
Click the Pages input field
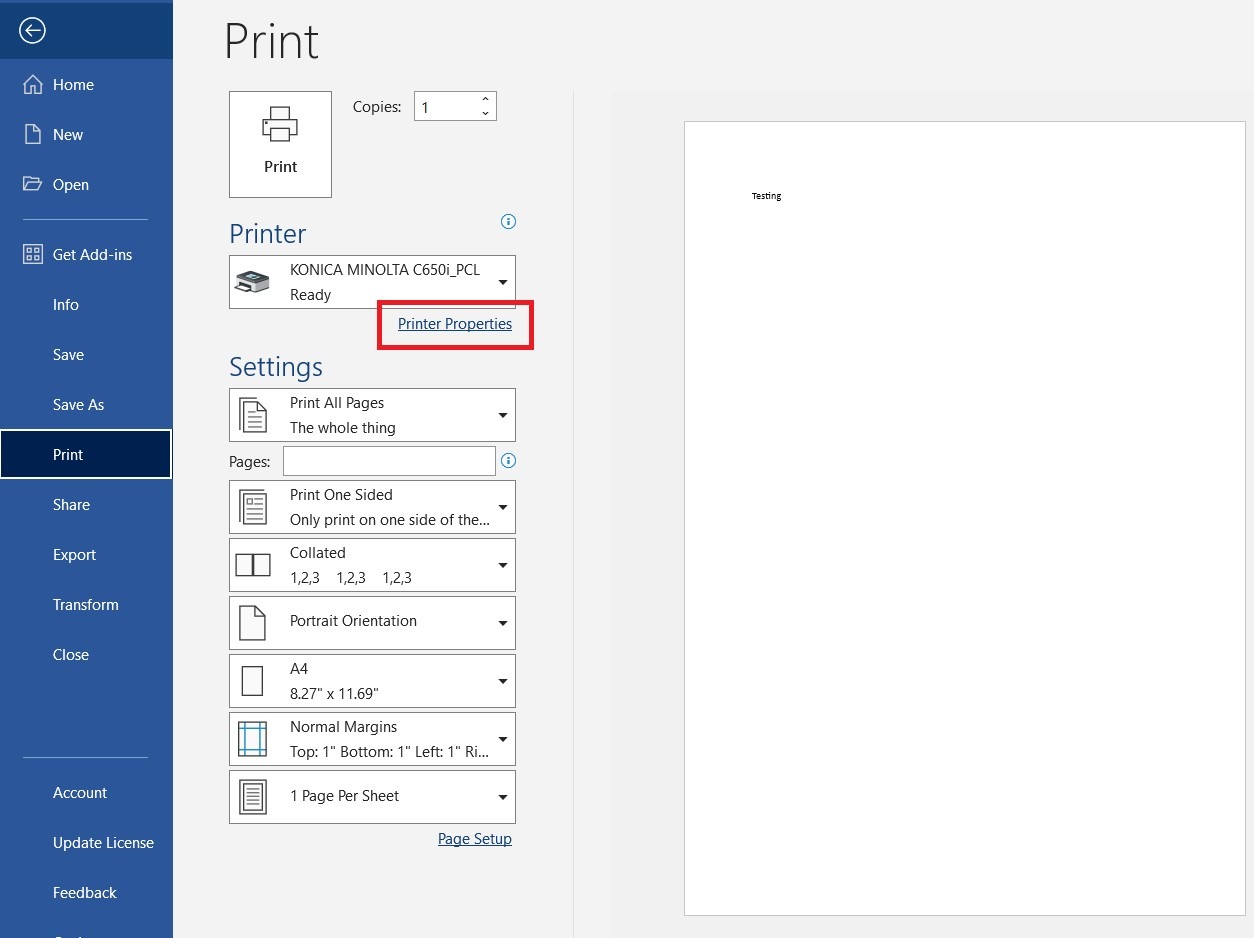click(x=389, y=461)
